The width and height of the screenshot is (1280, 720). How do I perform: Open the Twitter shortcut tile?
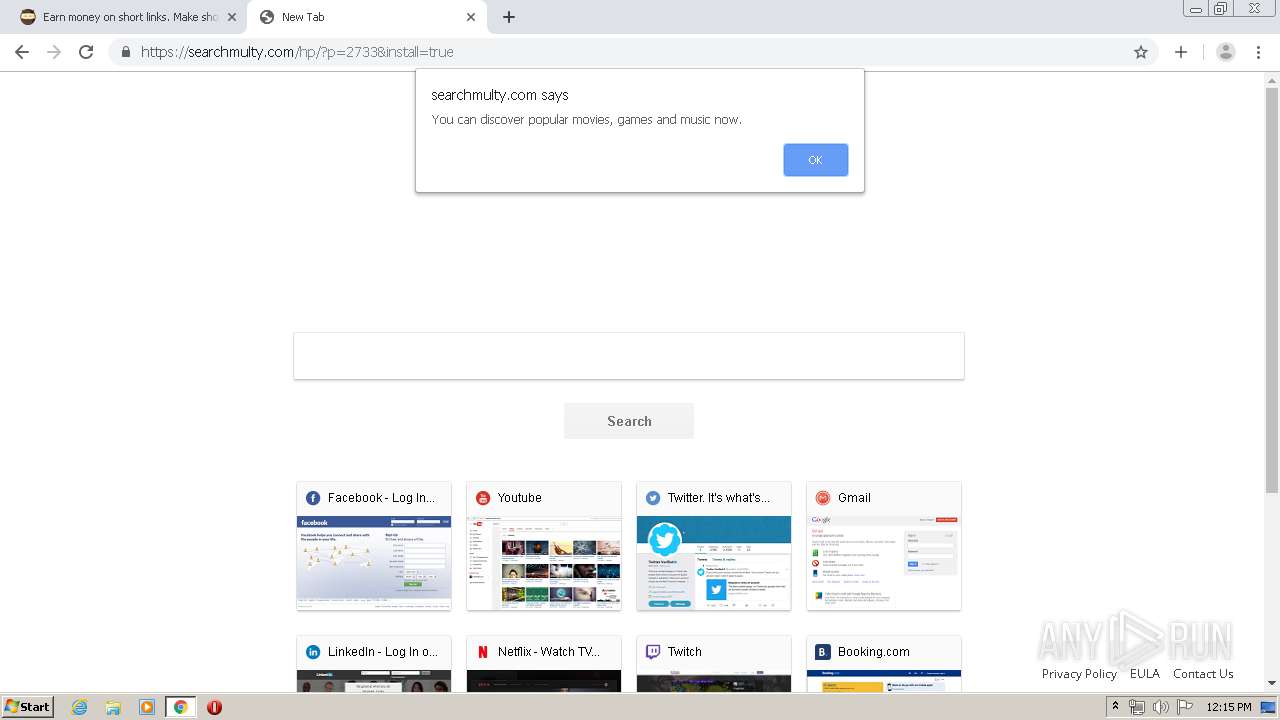click(714, 546)
